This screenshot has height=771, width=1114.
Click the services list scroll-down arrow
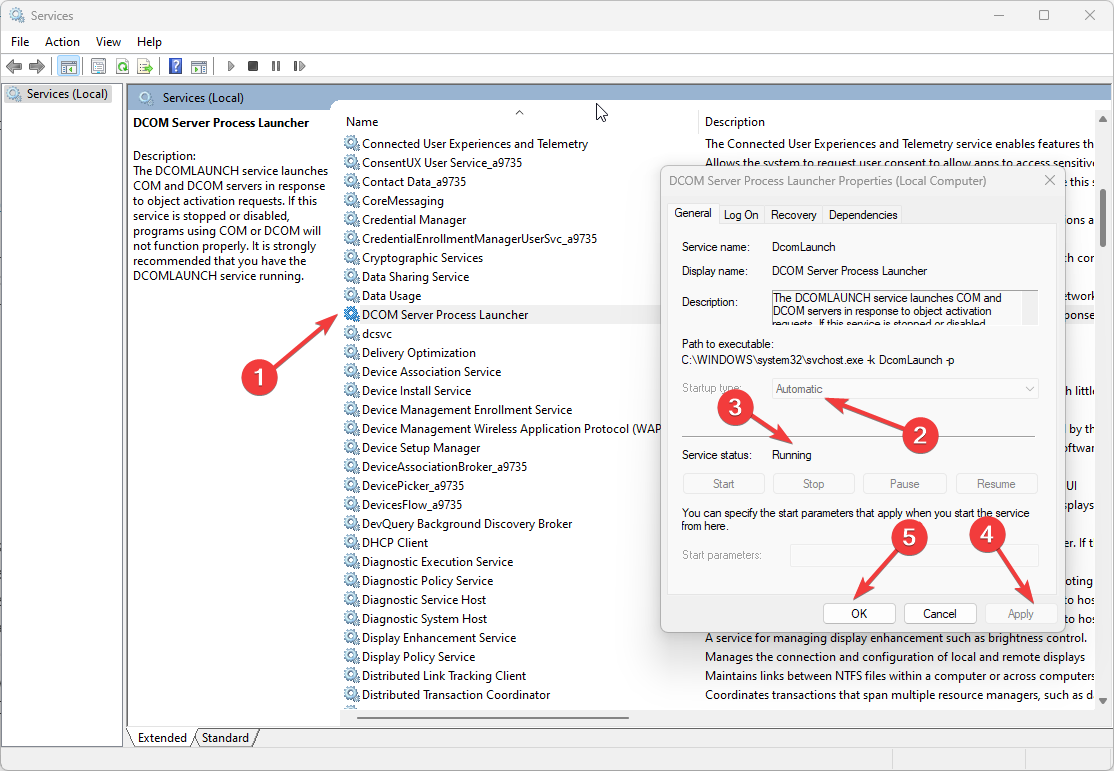click(x=1103, y=701)
